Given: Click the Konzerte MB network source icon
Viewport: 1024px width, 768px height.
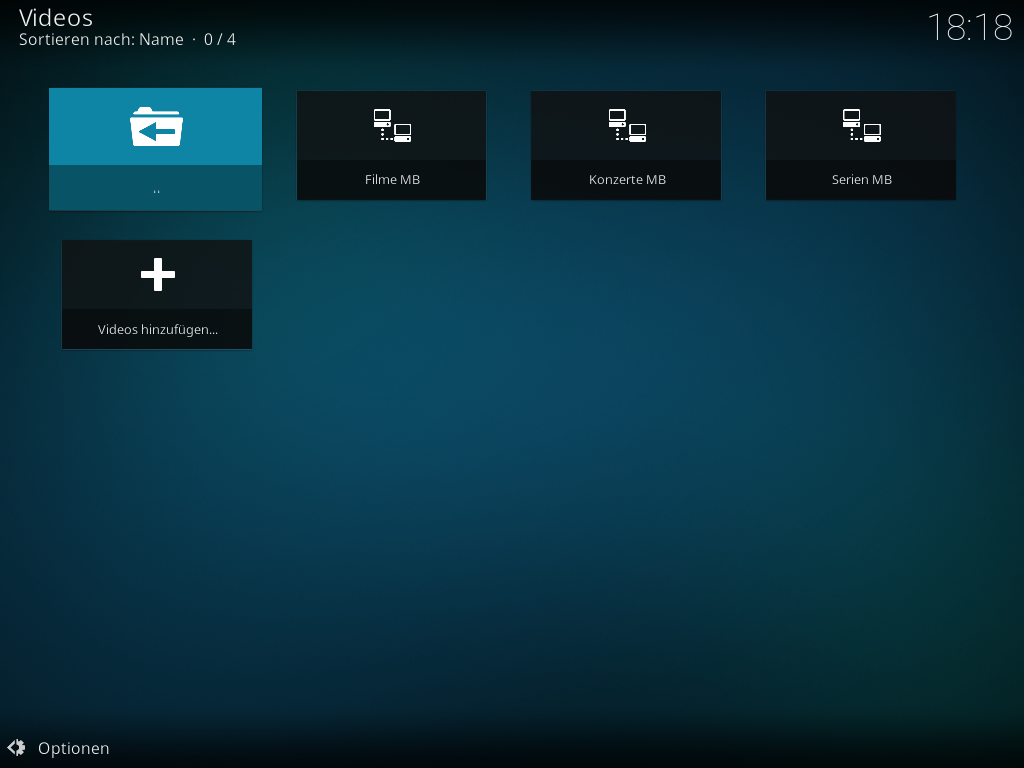Looking at the screenshot, I should click(x=627, y=125).
